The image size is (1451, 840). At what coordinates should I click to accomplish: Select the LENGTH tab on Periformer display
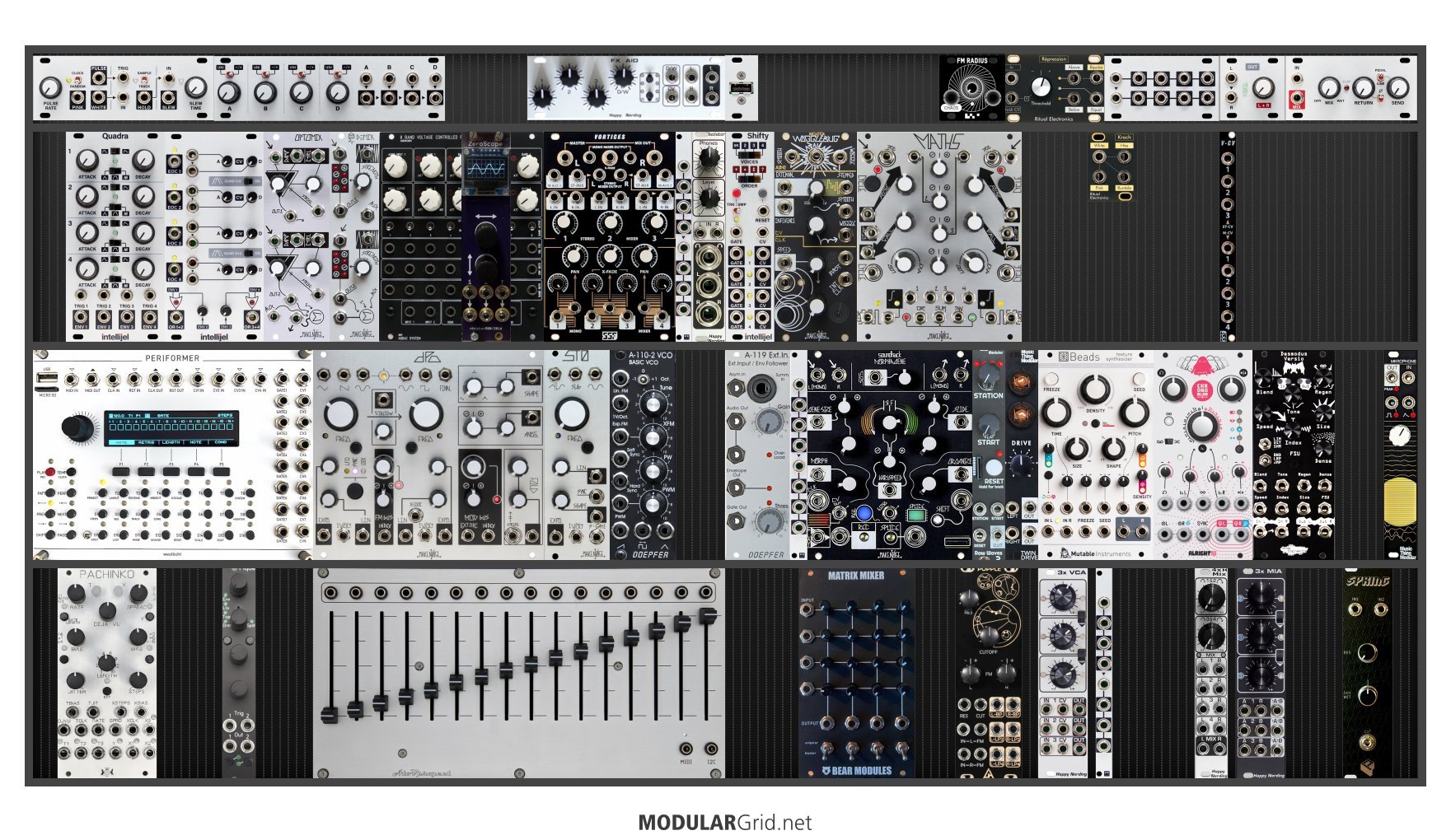pyautogui.click(x=171, y=442)
